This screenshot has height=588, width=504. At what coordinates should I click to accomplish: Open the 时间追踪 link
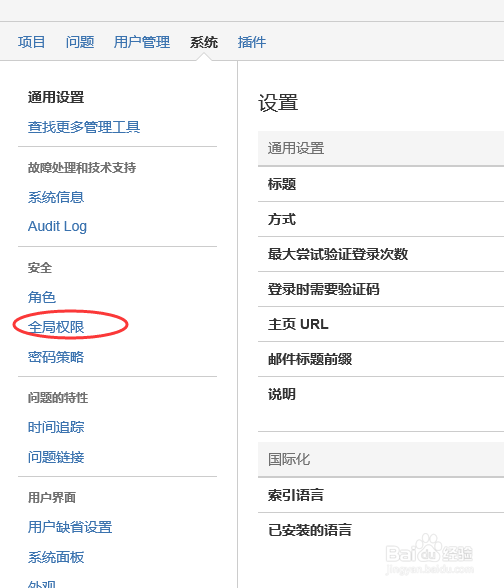pos(56,427)
